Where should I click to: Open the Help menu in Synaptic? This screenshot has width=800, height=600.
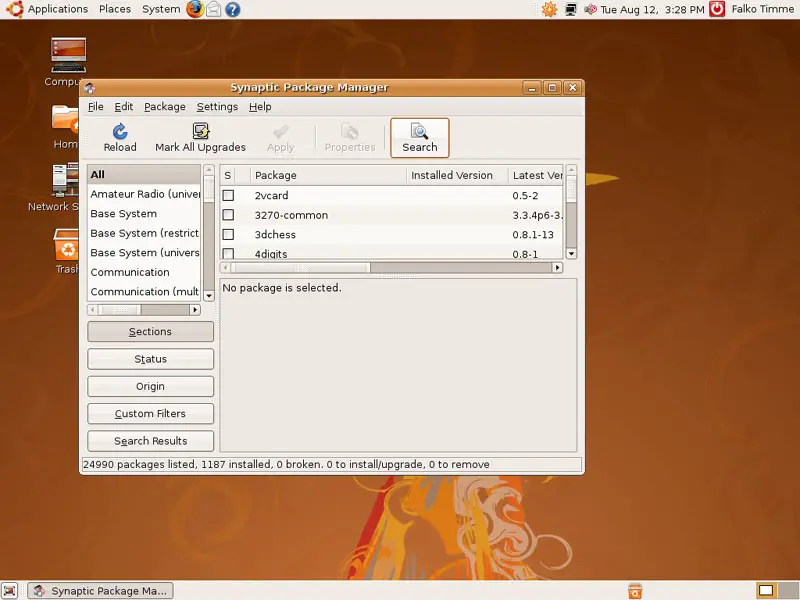pyautogui.click(x=260, y=107)
